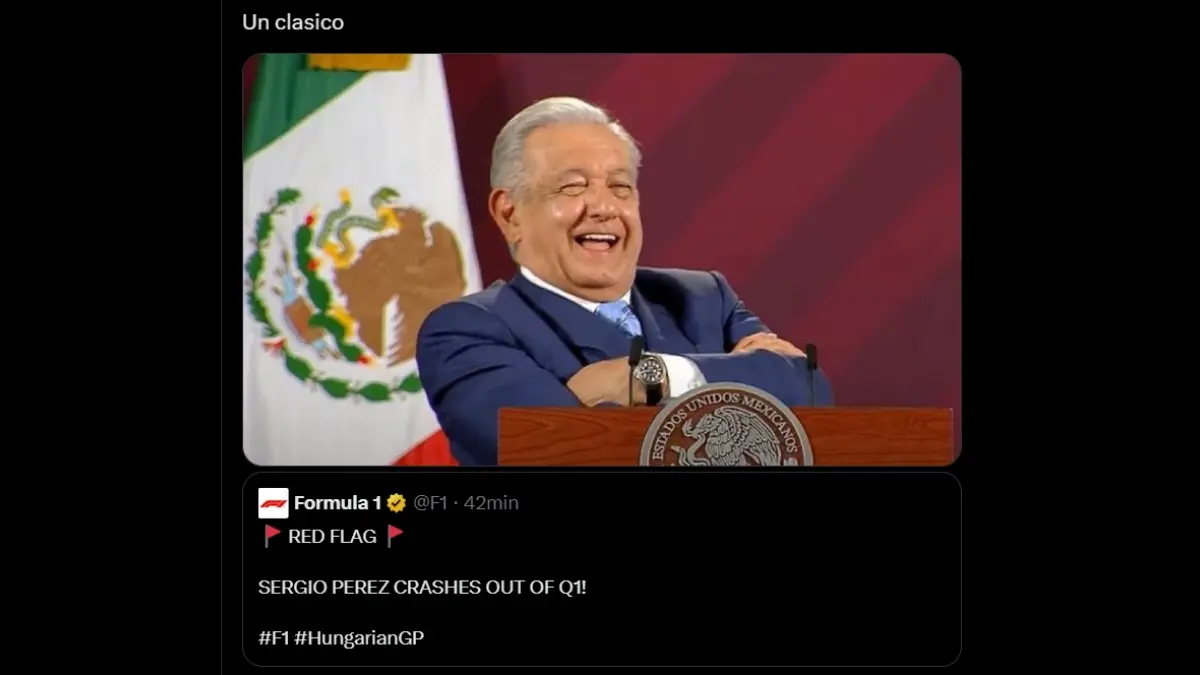This screenshot has width=1200, height=675.
Task: Open the 42min timestamp of the quoted tweet
Action: tap(491, 503)
